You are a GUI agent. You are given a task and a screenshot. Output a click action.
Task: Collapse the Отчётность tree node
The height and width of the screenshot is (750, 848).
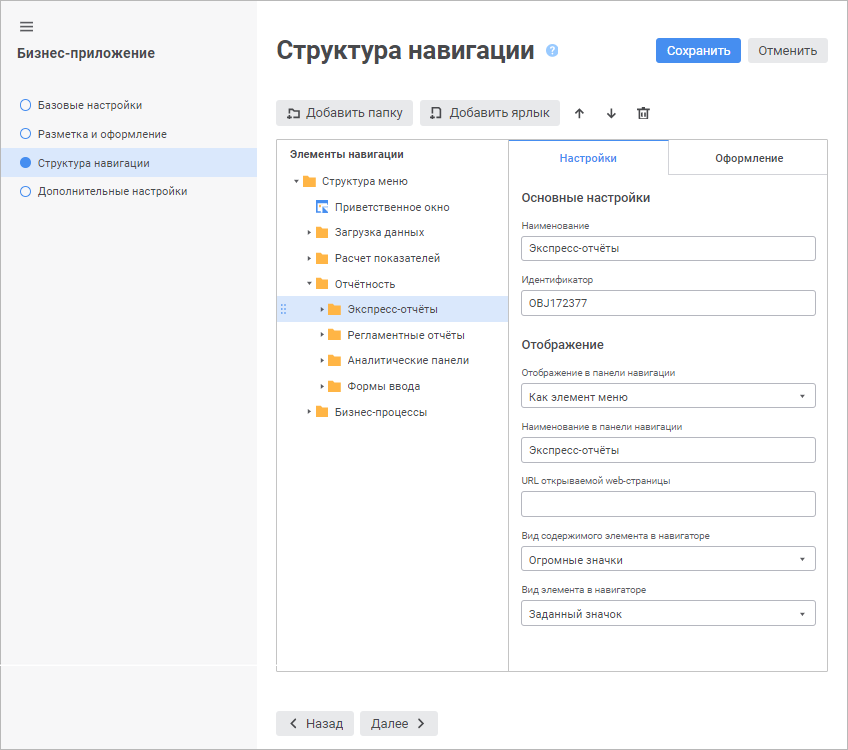point(309,284)
